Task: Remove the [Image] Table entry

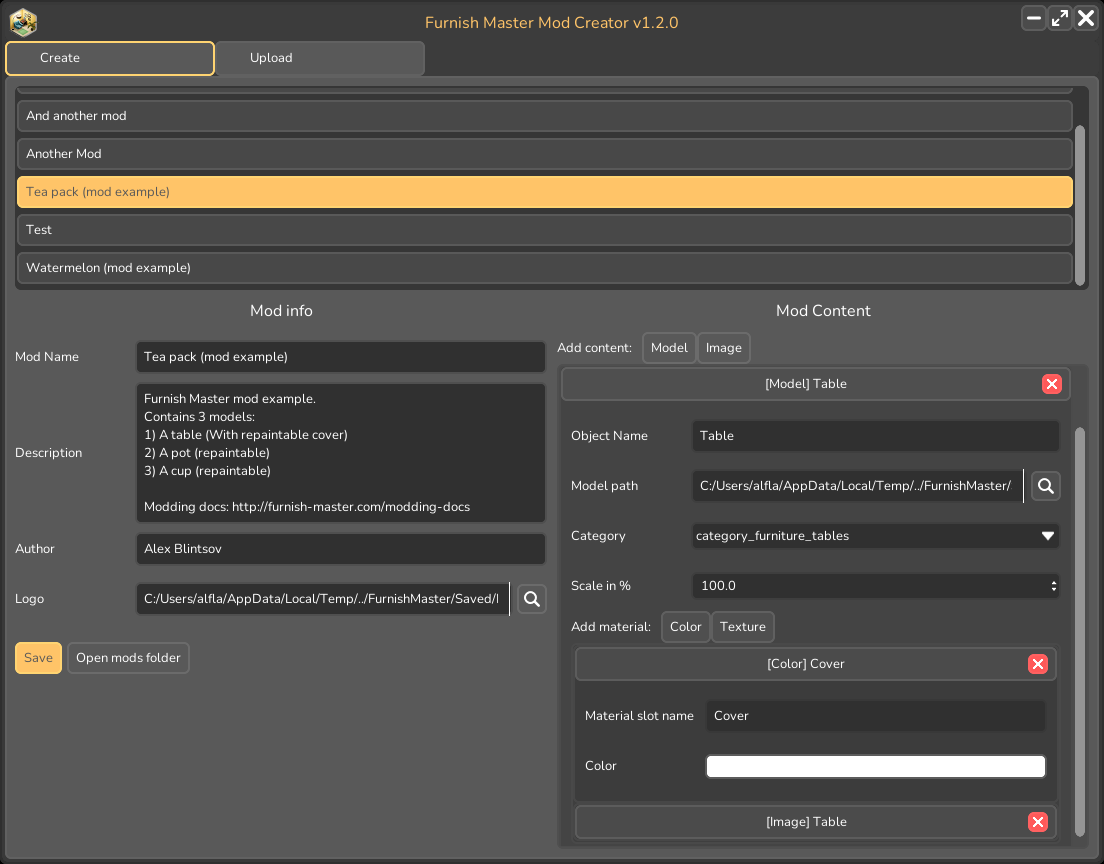Action: (x=1037, y=822)
